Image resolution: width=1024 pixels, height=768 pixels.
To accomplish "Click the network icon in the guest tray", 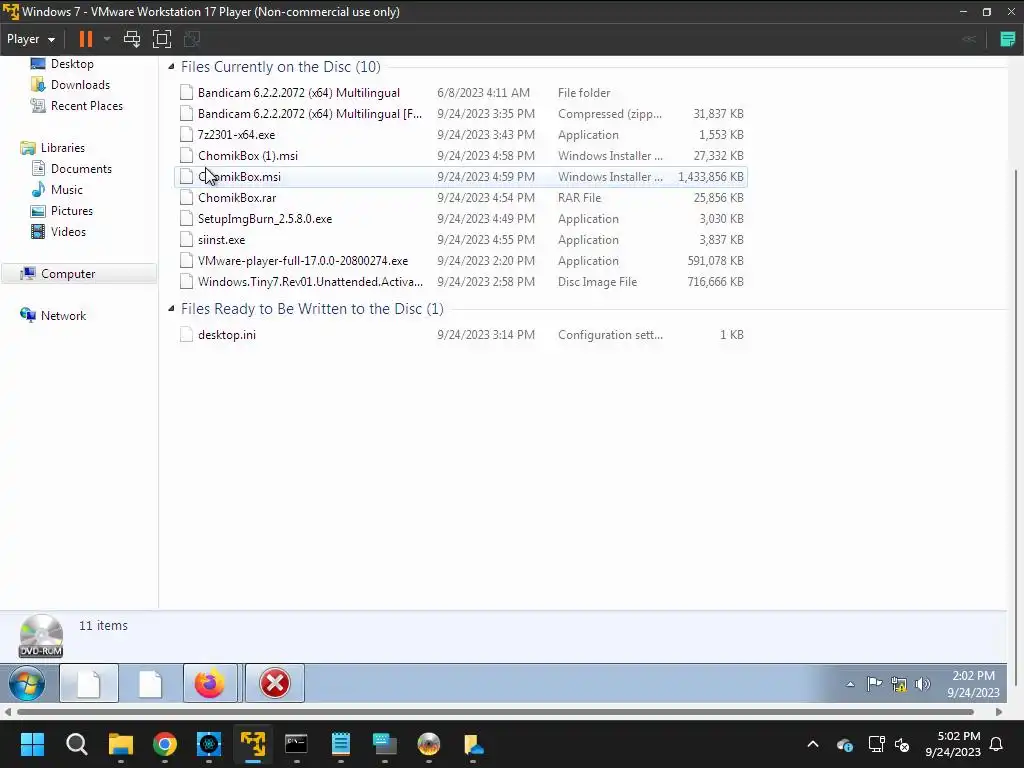I will point(899,684).
